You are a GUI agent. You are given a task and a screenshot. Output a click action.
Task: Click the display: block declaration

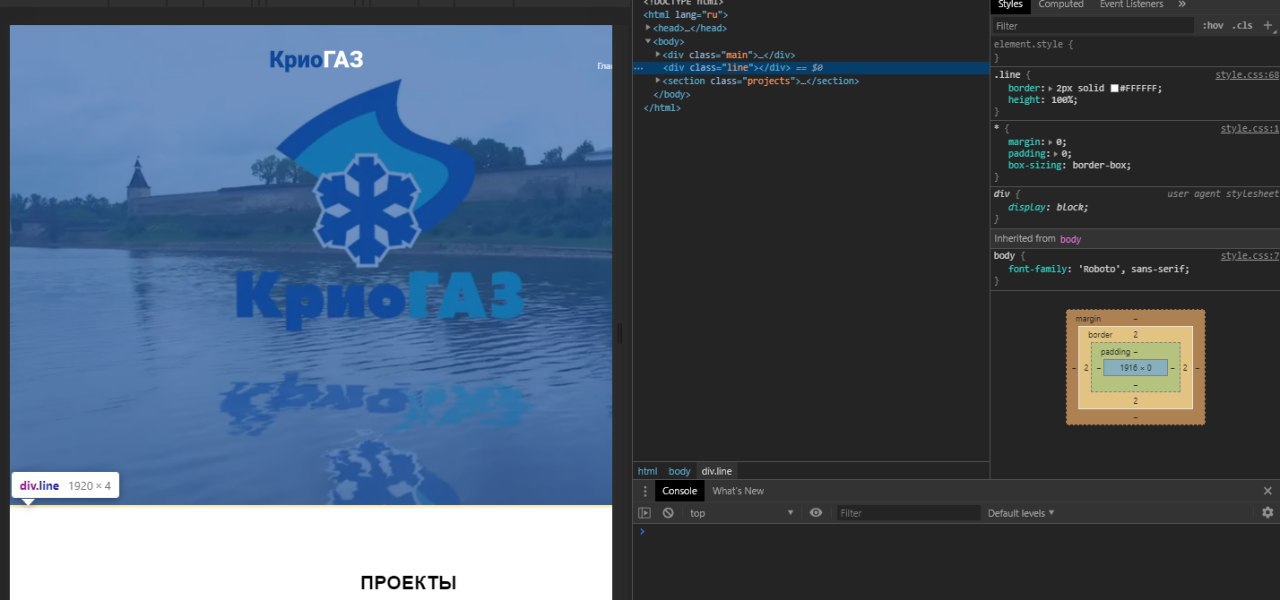click(1048, 207)
